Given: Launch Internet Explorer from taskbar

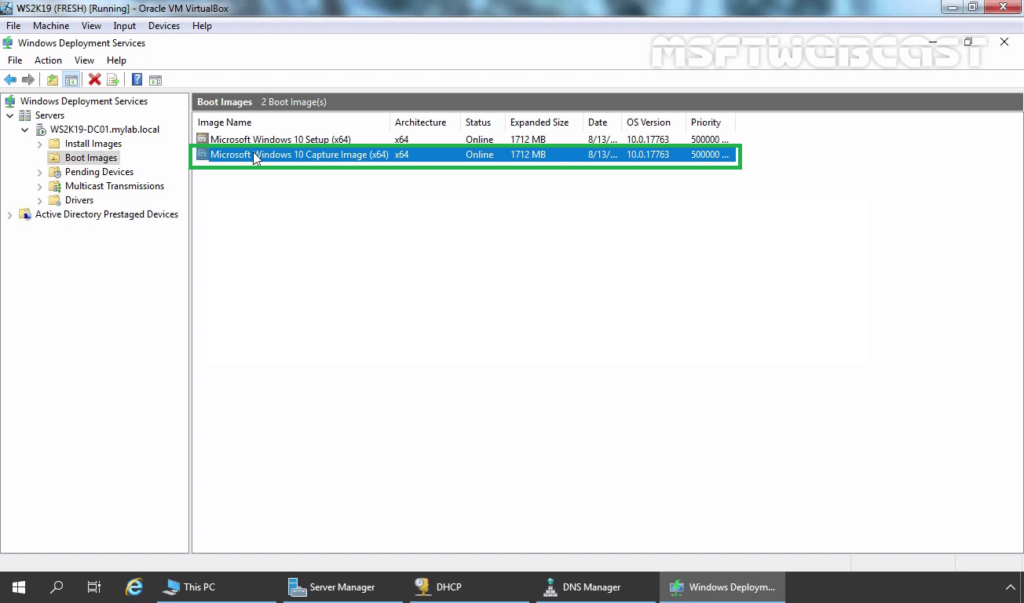Looking at the screenshot, I should [134, 587].
